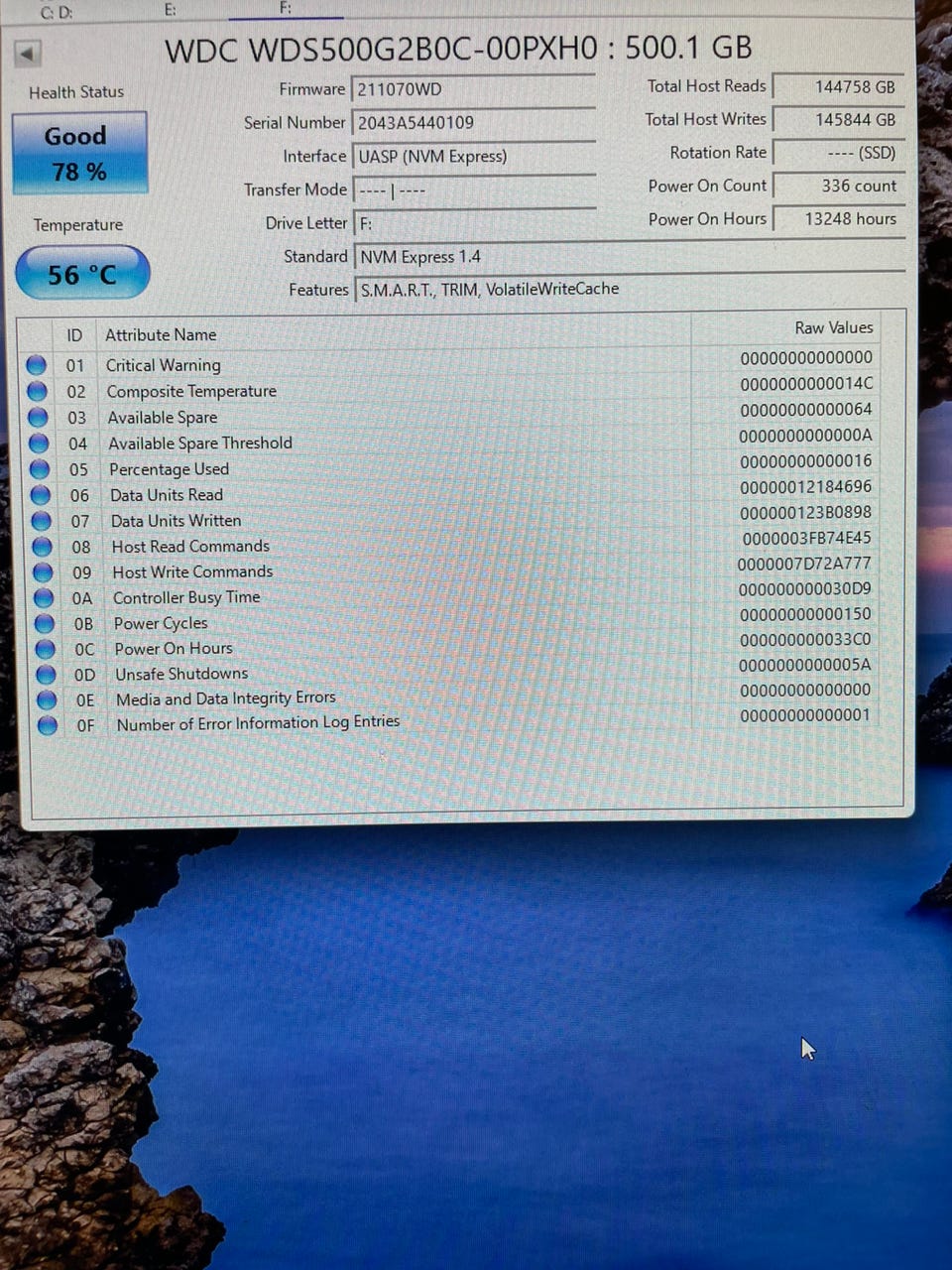Click the status dot for Host Read Commands
This screenshot has height=1270, width=952.
(x=42, y=546)
